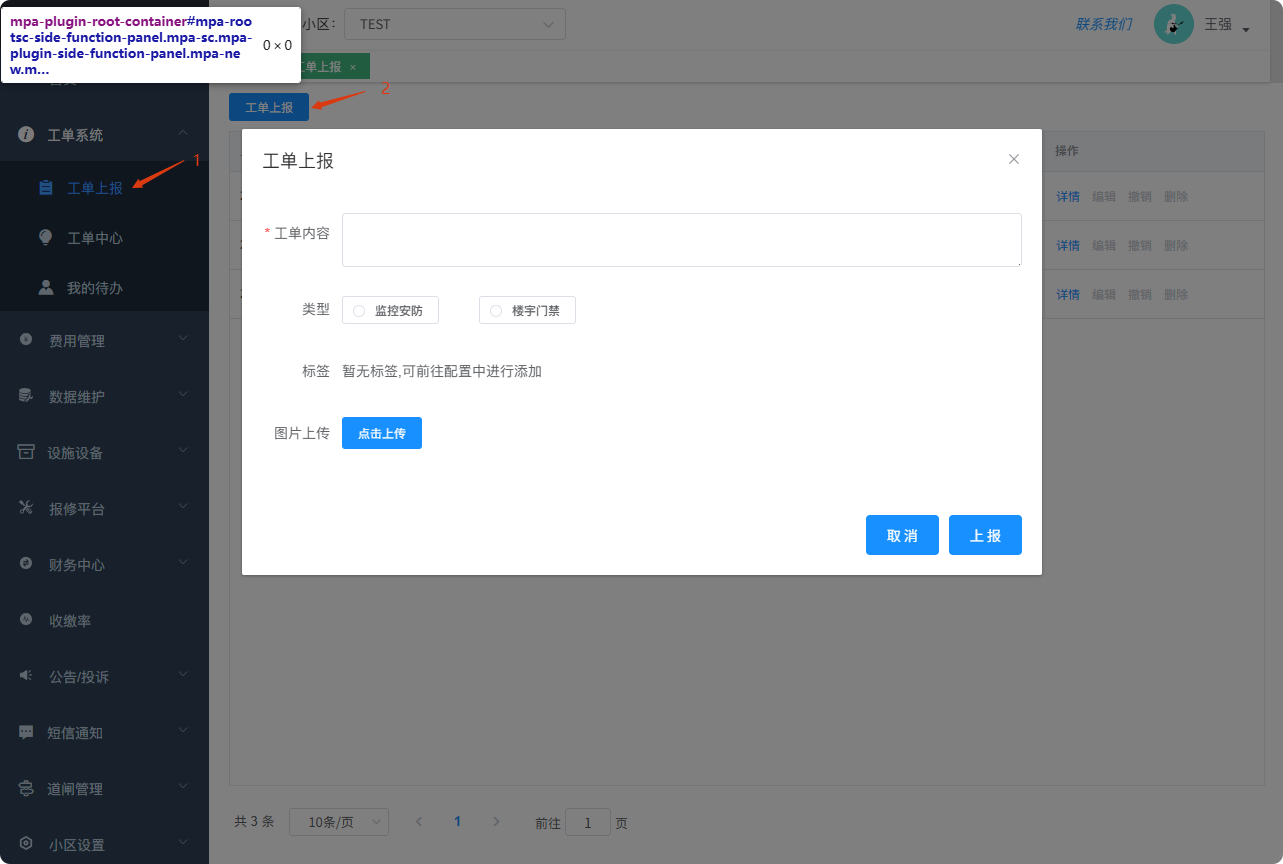Select the 监控安防 type radio button
This screenshot has height=864, width=1283.
(x=357, y=310)
